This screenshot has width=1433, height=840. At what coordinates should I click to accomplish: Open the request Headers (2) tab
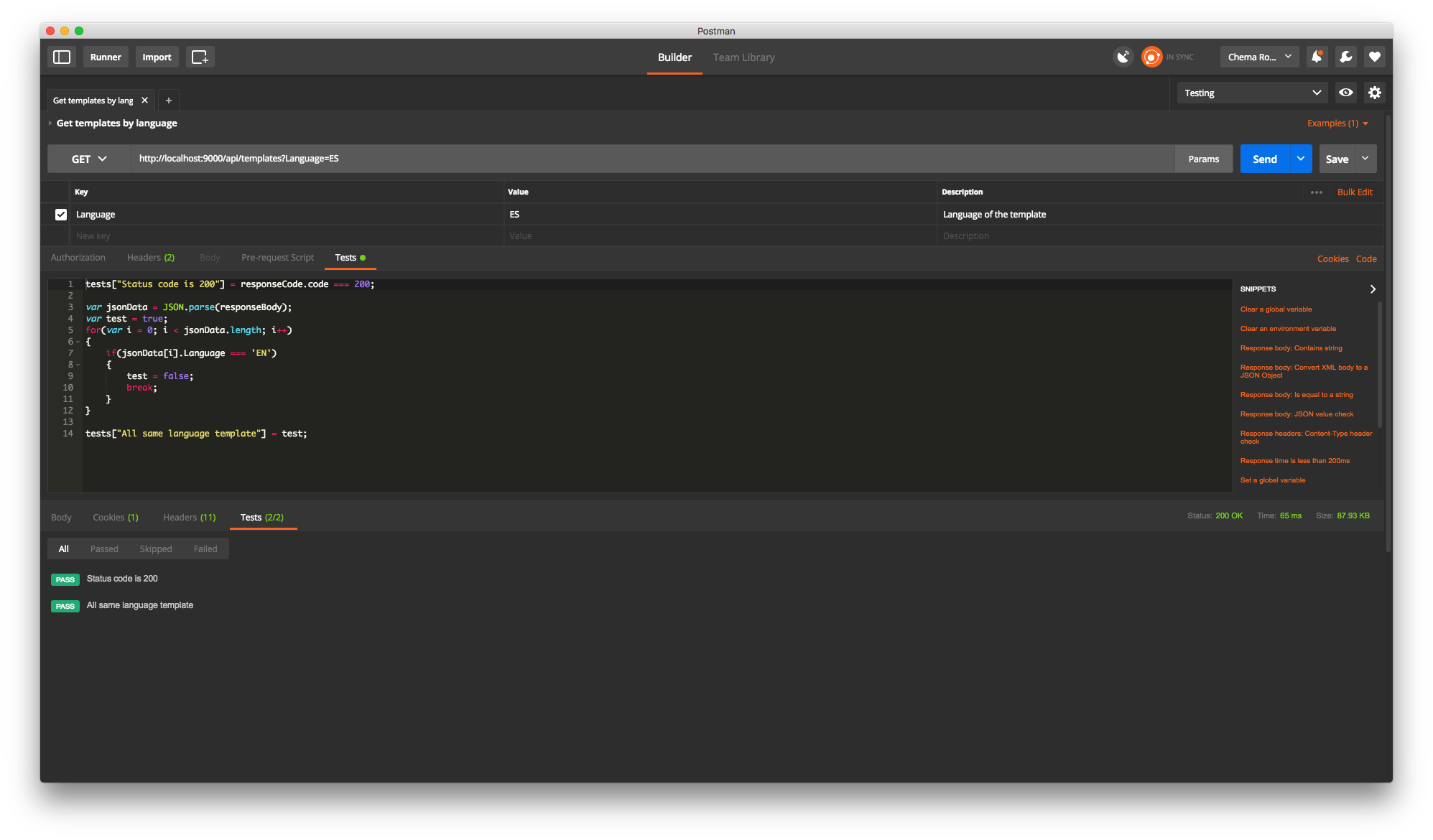point(151,258)
